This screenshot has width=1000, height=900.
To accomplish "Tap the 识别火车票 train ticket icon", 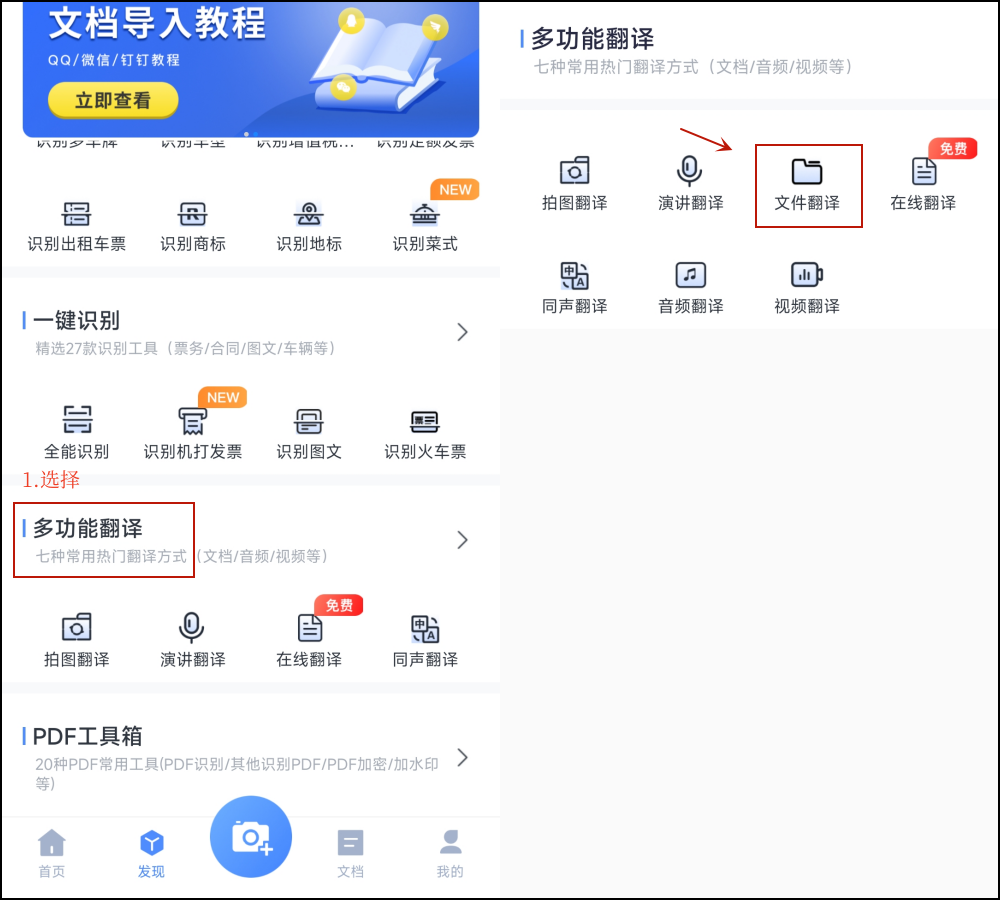I will [425, 434].
